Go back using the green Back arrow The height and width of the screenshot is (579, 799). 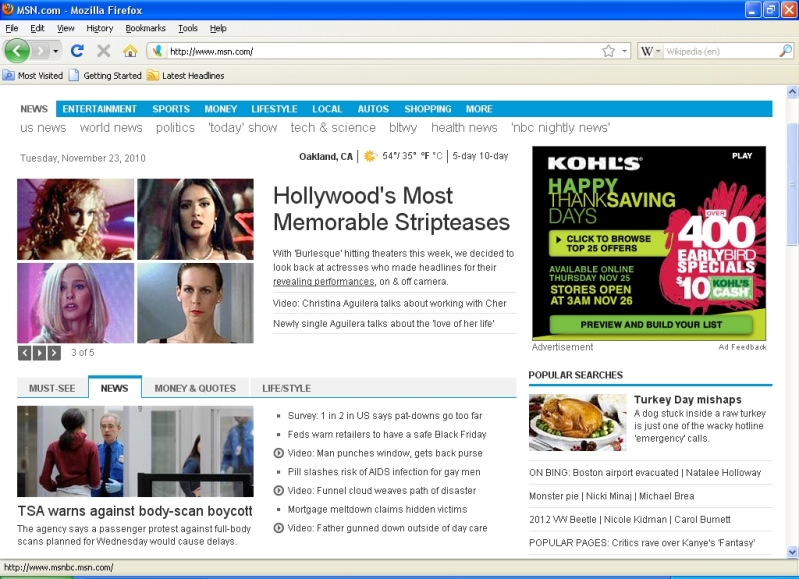pos(17,50)
